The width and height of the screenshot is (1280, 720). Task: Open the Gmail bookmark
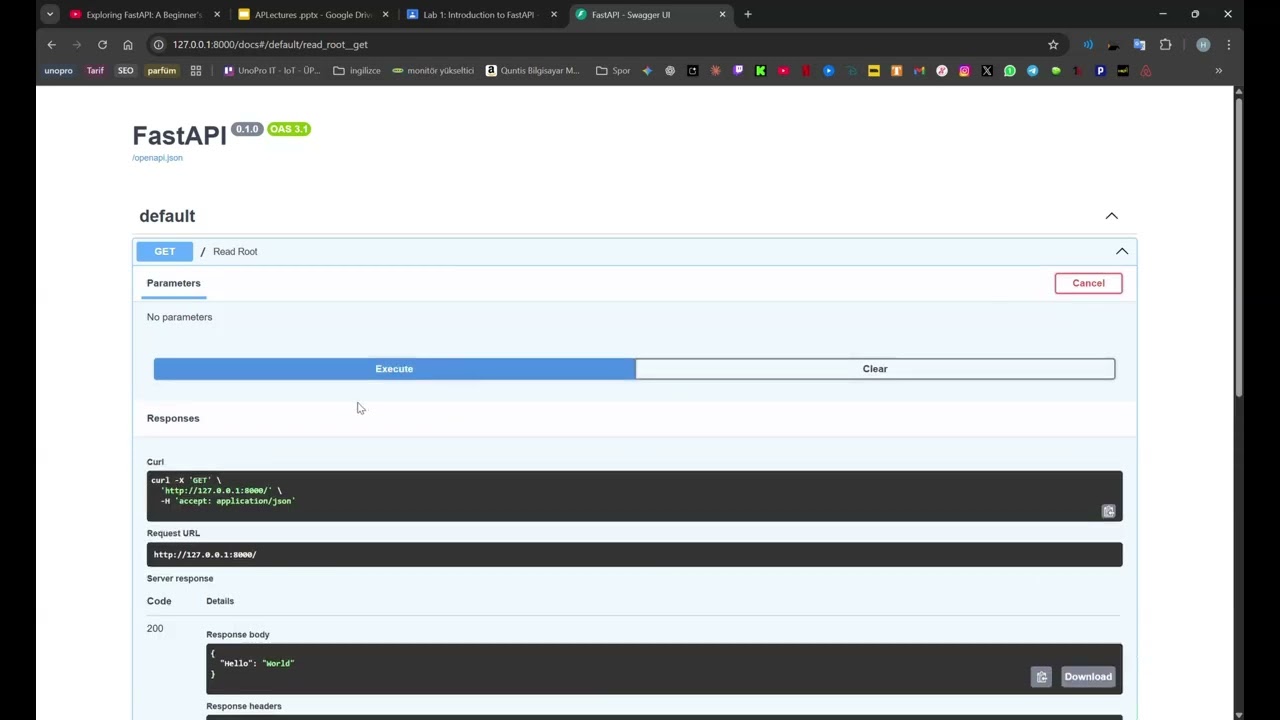(x=919, y=71)
